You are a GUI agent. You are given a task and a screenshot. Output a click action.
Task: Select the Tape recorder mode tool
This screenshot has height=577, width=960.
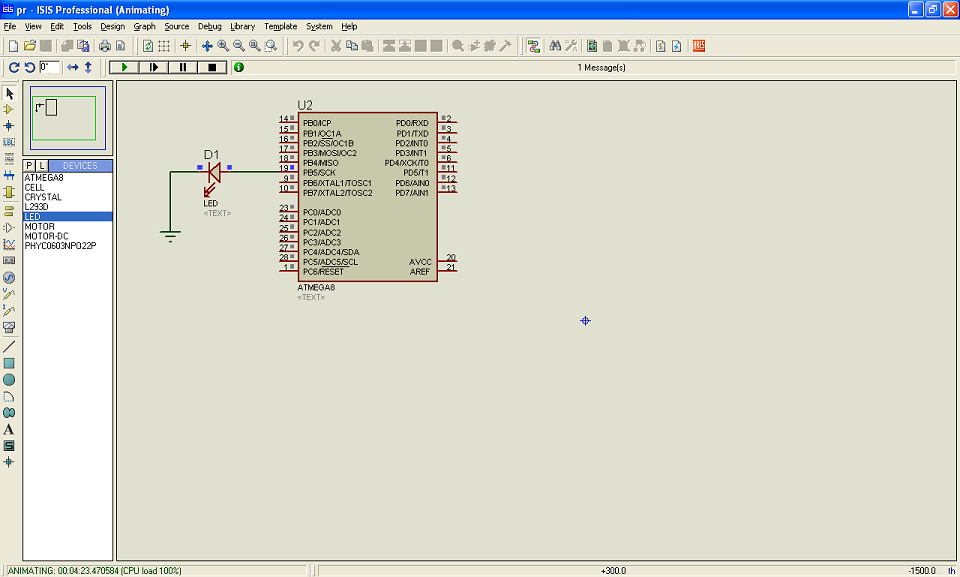click(9, 261)
